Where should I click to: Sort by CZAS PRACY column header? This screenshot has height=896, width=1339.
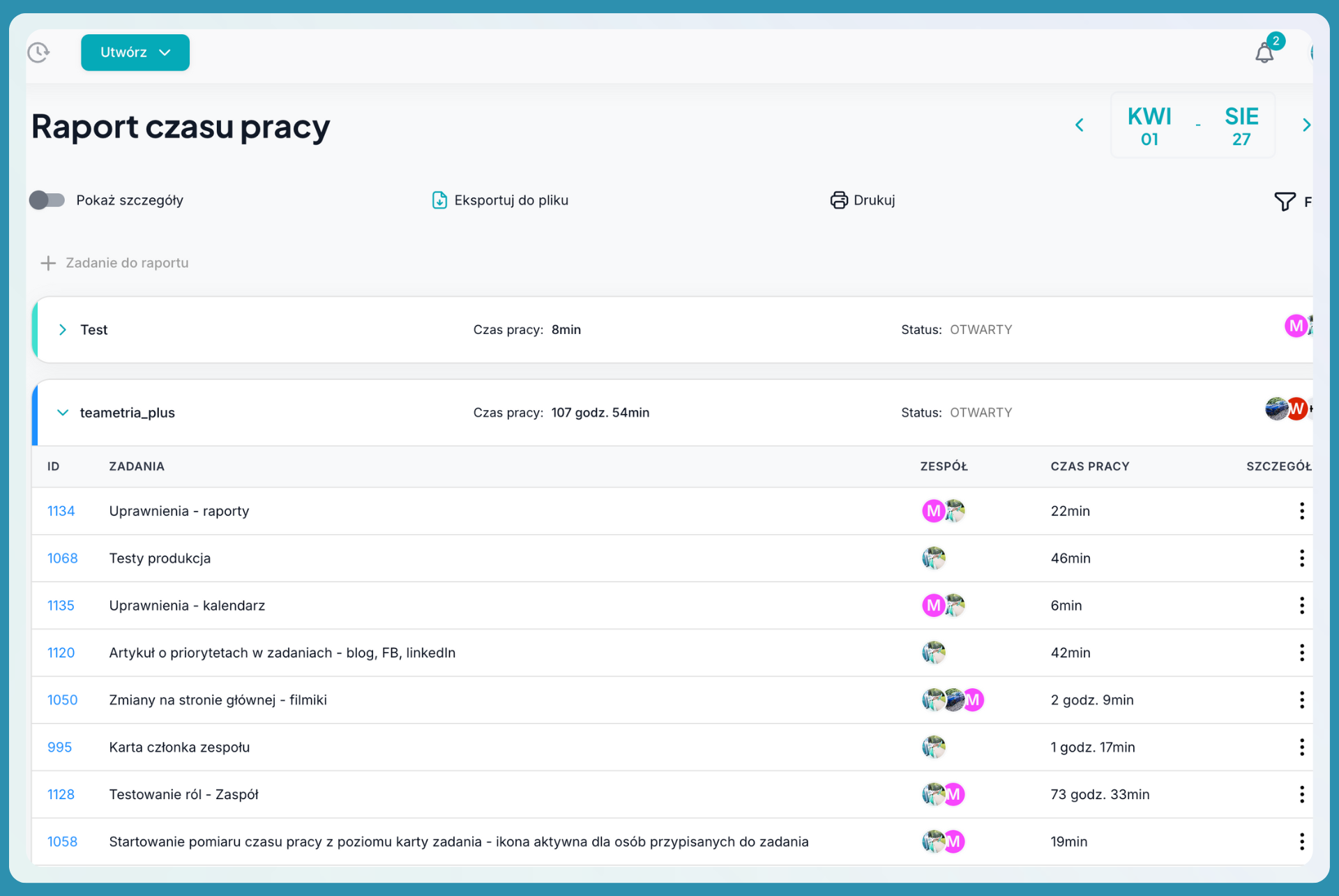click(1089, 466)
